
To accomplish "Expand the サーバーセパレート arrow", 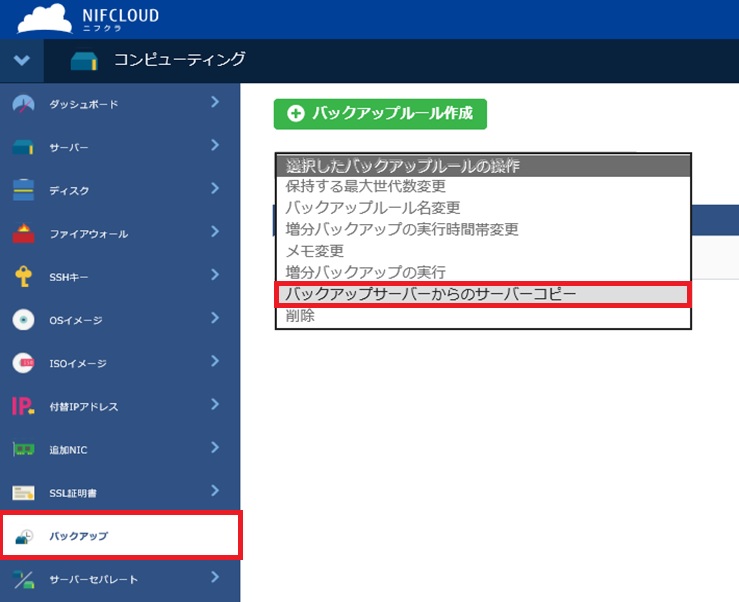I will click(215, 577).
